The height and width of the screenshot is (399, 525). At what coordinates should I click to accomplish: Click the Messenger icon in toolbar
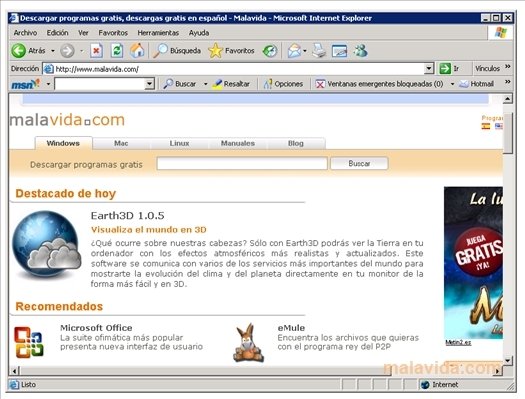[x=360, y=51]
